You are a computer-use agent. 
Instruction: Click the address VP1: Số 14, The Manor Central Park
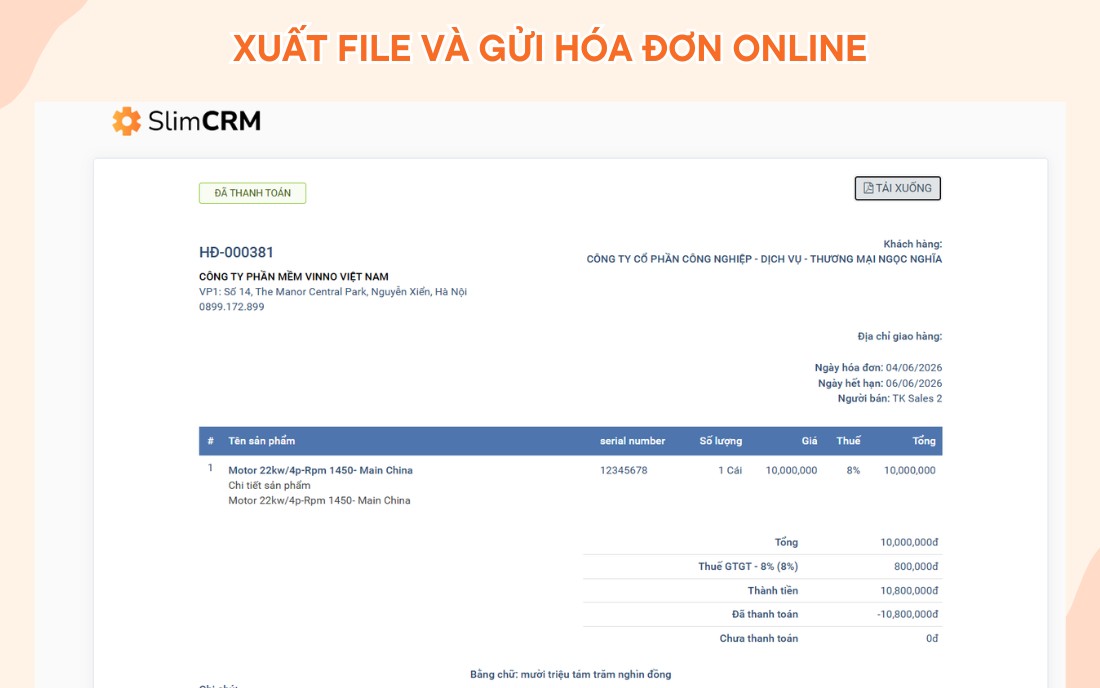[x=333, y=292]
